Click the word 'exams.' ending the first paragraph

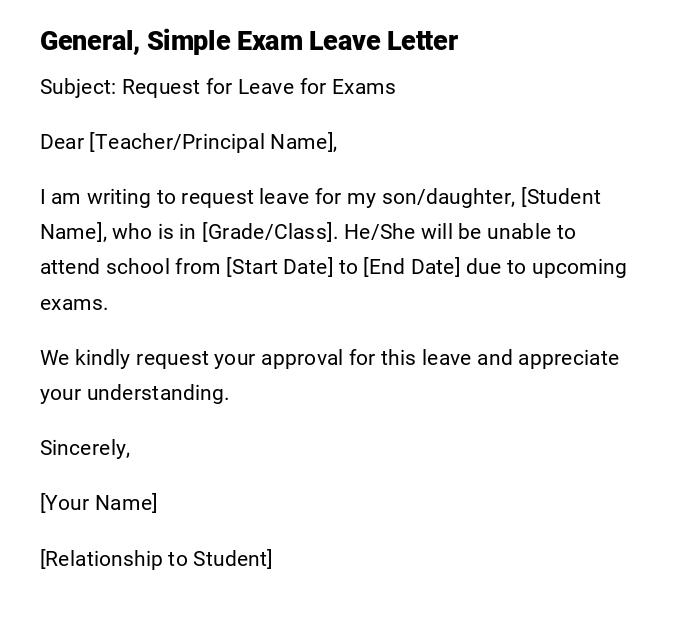74,303
